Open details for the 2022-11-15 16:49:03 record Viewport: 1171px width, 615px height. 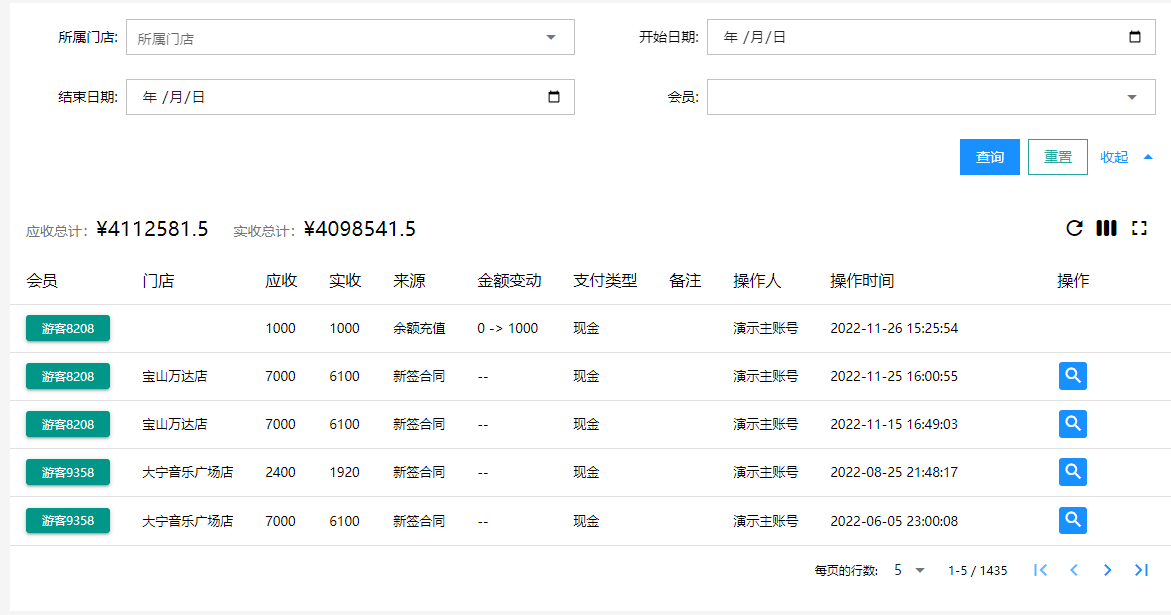point(1072,424)
